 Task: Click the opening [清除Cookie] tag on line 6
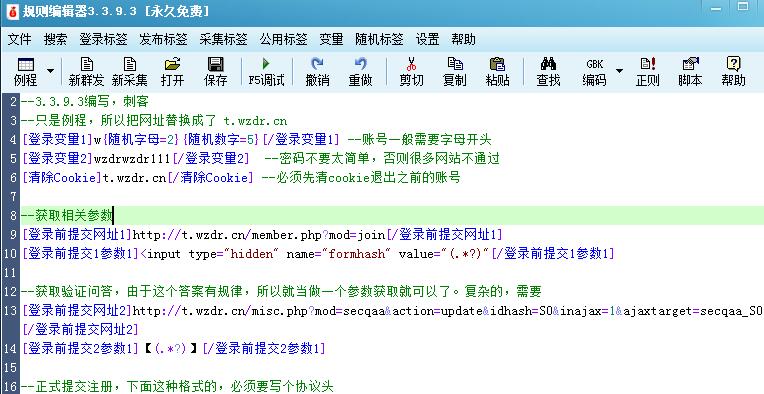click(61, 178)
